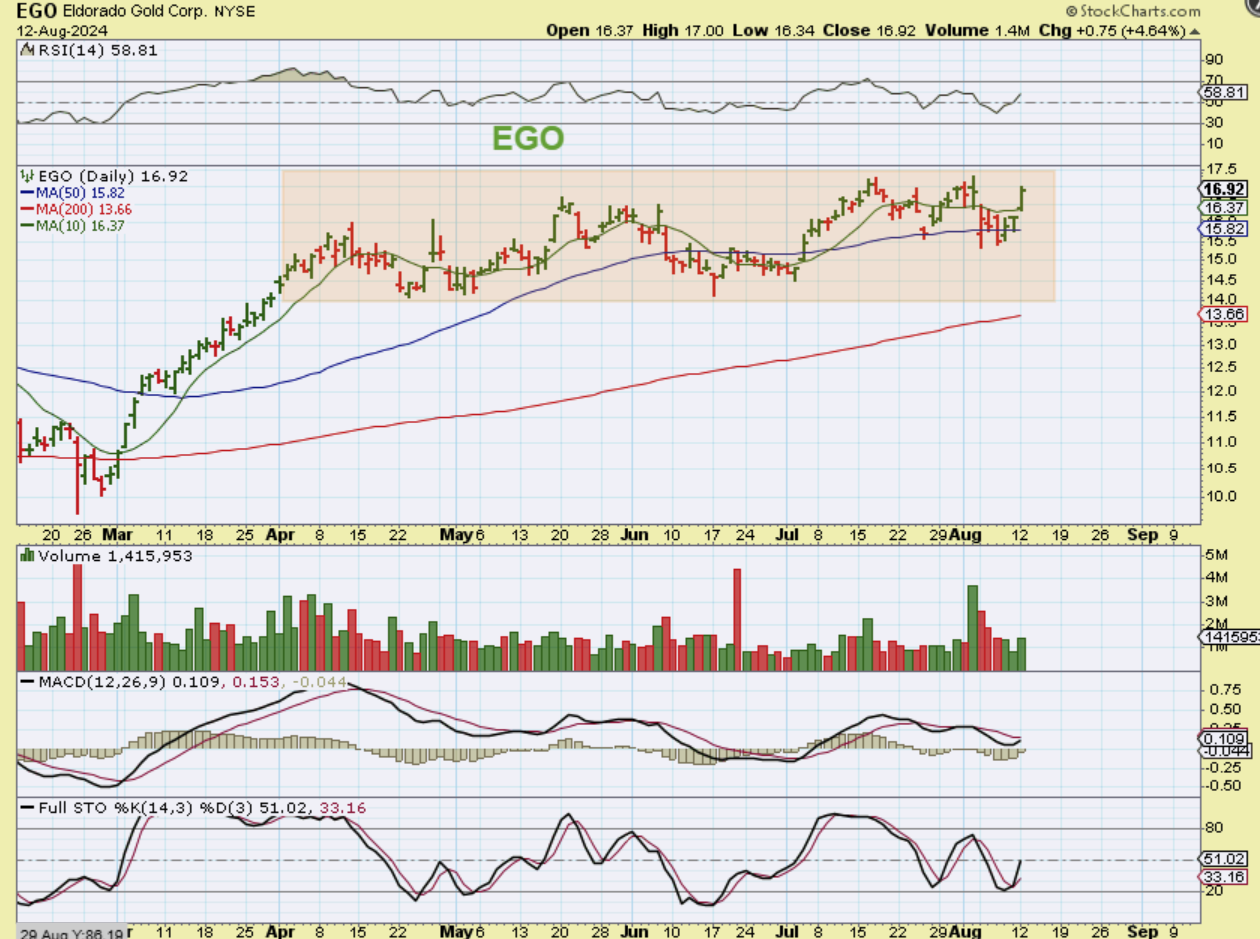This screenshot has height=939, width=1260.
Task: Select the MA(200) 13.66 legend entry
Action: click(76, 209)
